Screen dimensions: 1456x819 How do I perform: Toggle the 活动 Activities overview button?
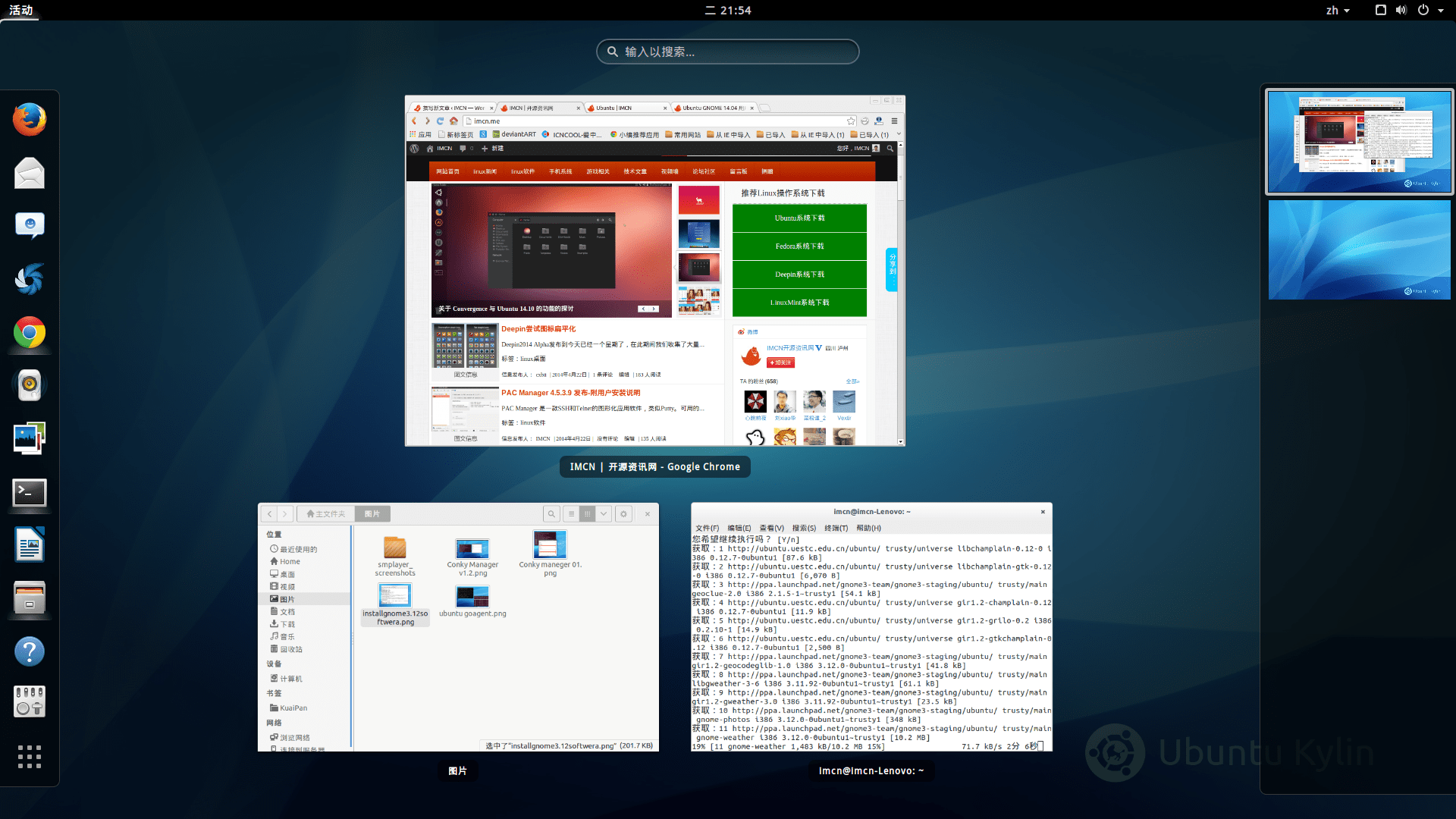pyautogui.click(x=21, y=10)
